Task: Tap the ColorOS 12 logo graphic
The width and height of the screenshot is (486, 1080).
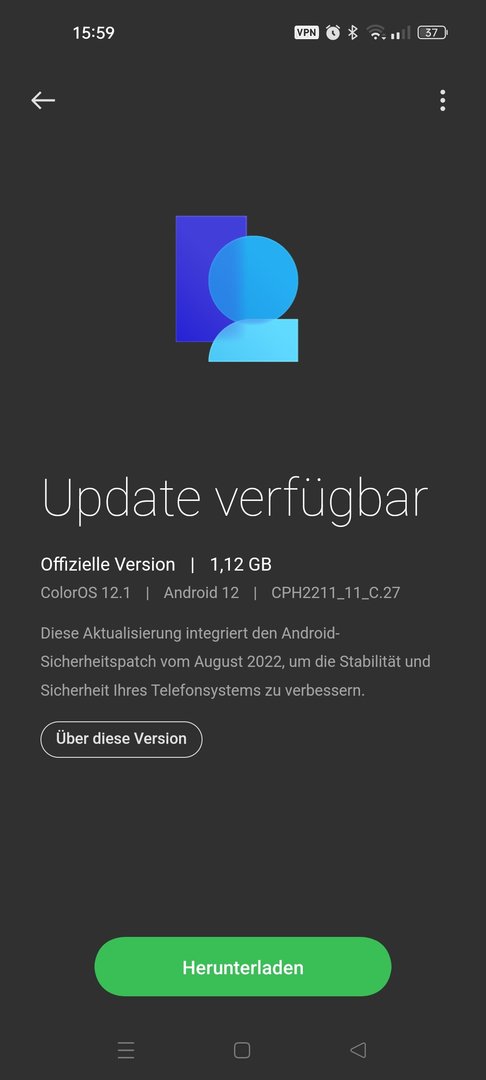Action: pyautogui.click(x=237, y=289)
